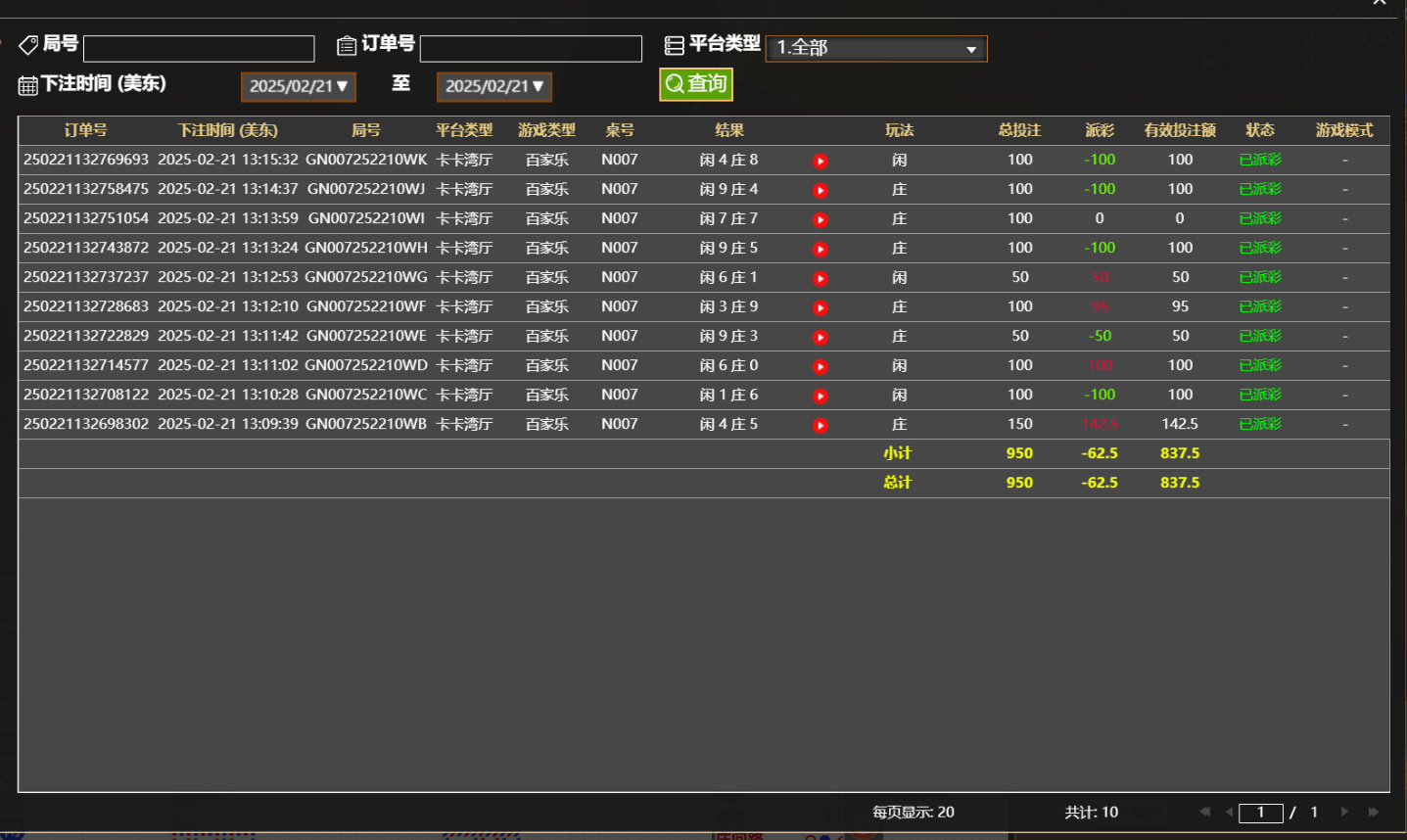Screen dimensions: 1407x840
Task: Open replay for last row GN007252210WB
Action: [x=821, y=425]
